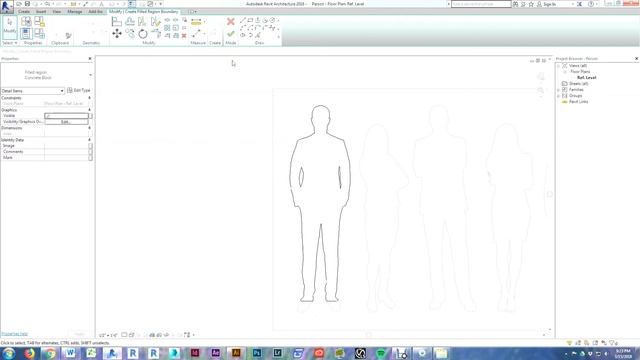The width and height of the screenshot is (640, 360).
Task: Click the Trim/Extend tool in Modify panel
Action: coord(156,34)
